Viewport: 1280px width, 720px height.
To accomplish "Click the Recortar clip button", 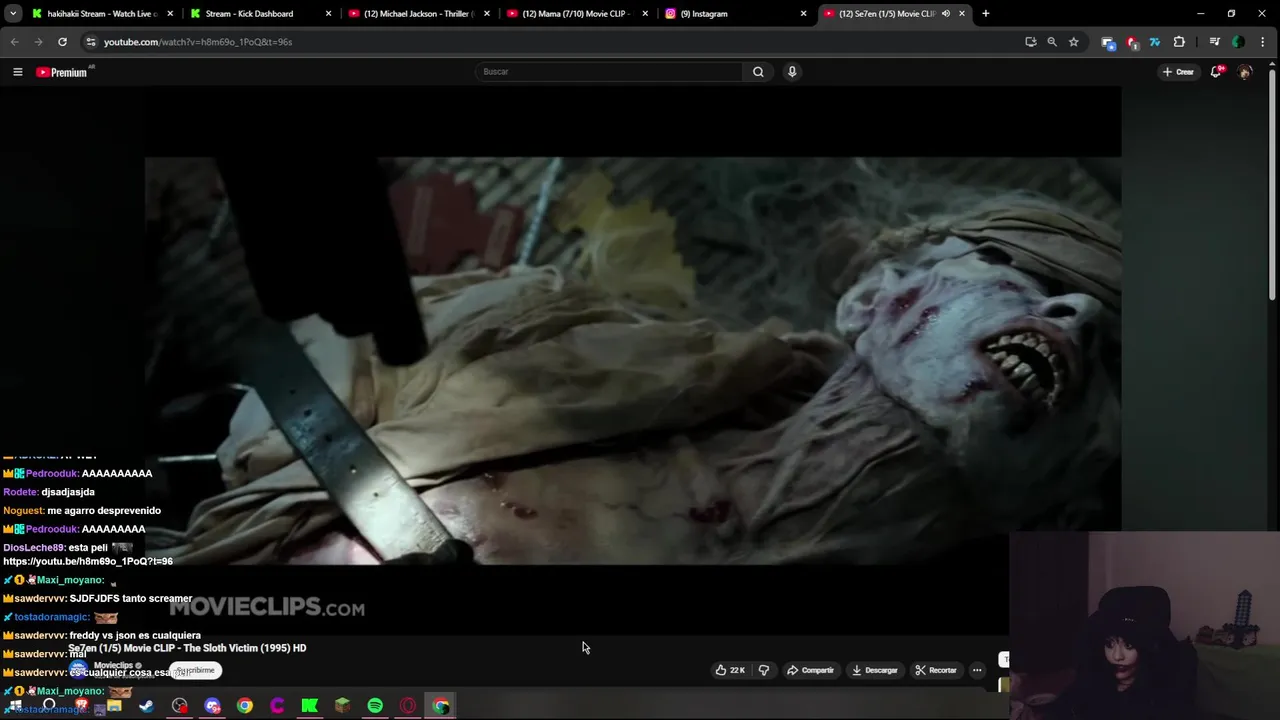I will coord(936,670).
